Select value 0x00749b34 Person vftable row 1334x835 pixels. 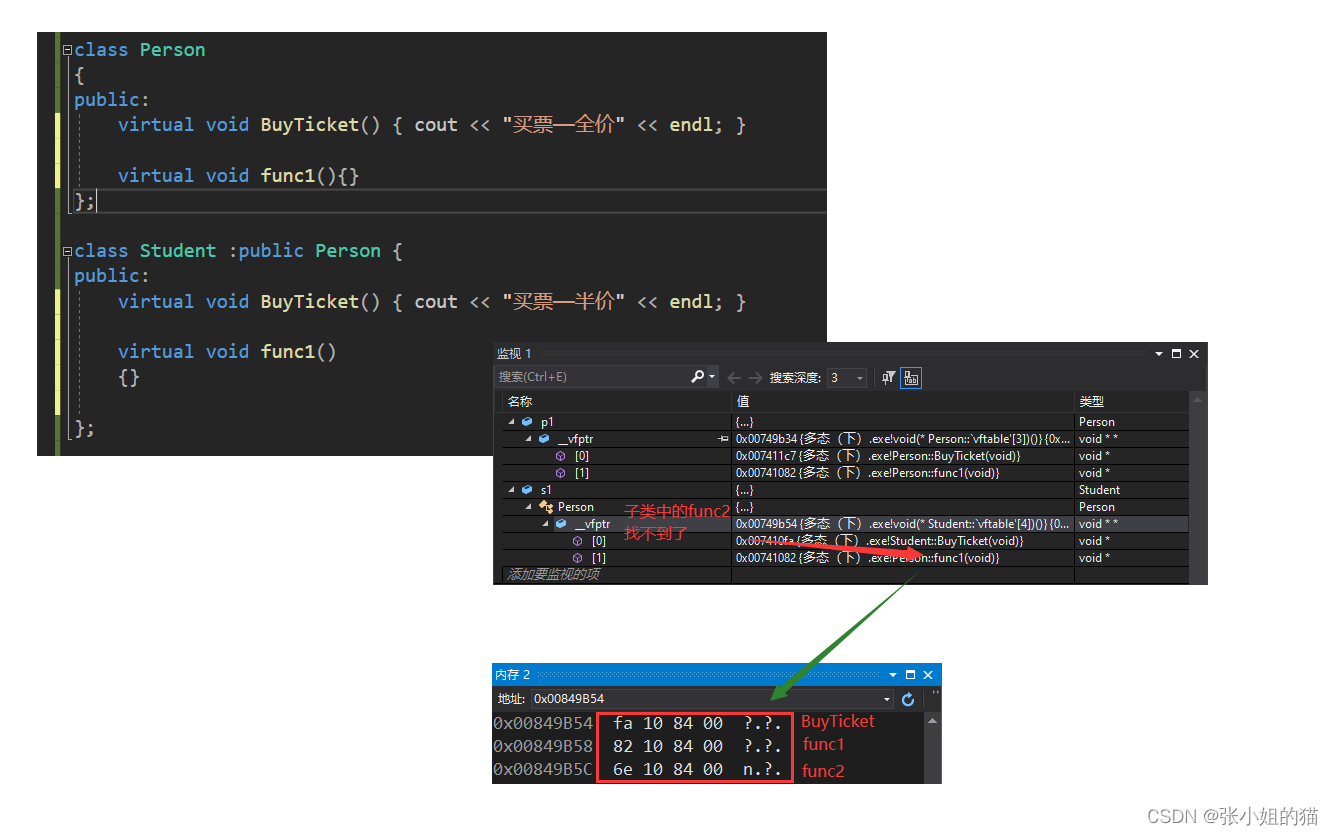click(904, 439)
